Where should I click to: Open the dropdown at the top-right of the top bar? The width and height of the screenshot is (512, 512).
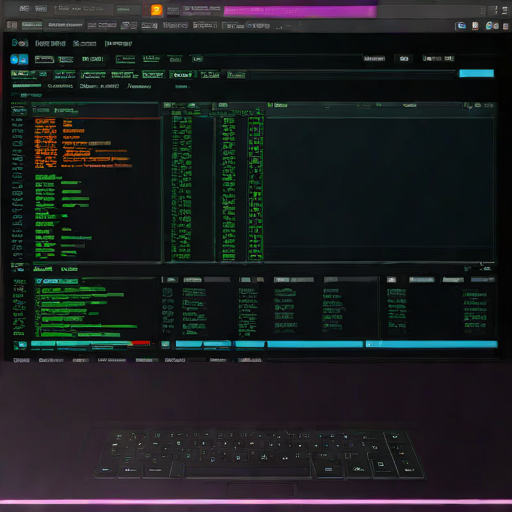coord(505,10)
